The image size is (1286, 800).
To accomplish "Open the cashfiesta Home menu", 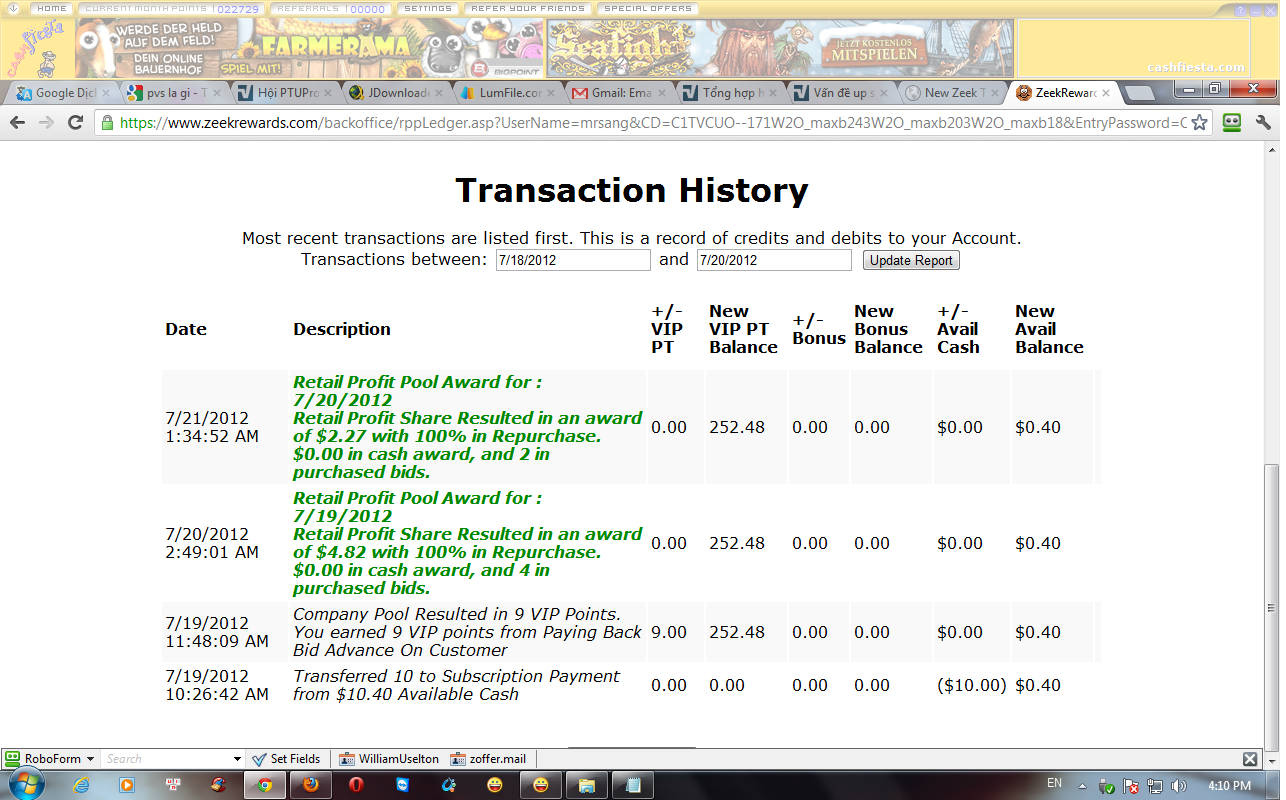I will click(x=51, y=8).
